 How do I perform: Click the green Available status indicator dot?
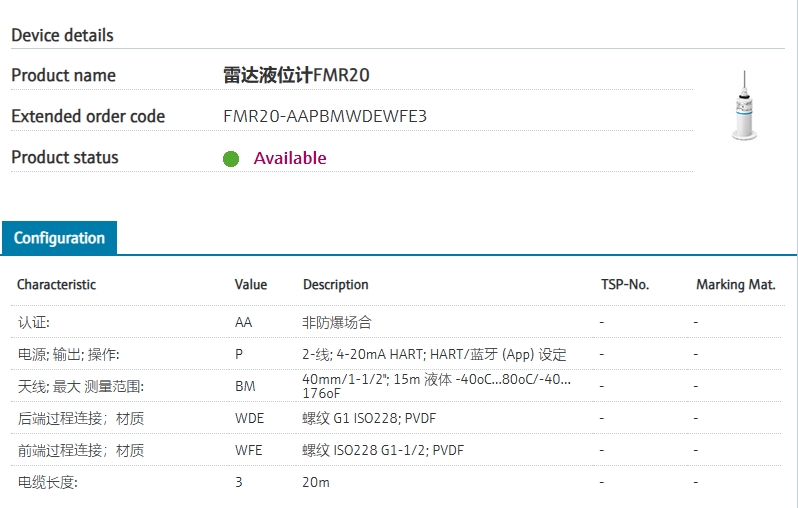coord(231,158)
